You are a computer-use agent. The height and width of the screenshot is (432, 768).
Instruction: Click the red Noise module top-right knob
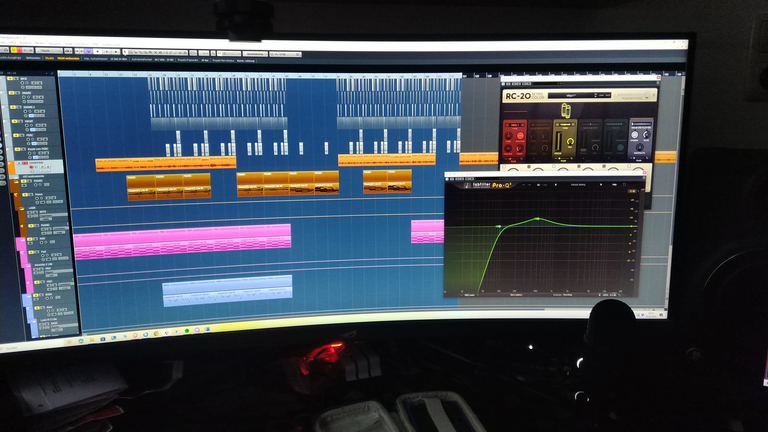coord(520,136)
